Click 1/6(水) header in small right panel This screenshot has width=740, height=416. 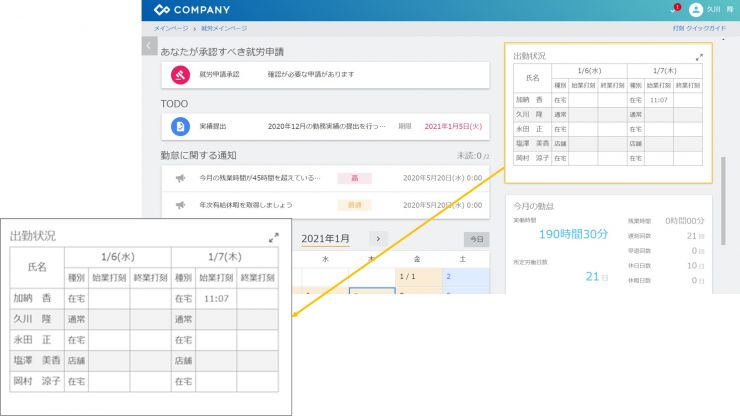[589, 71]
